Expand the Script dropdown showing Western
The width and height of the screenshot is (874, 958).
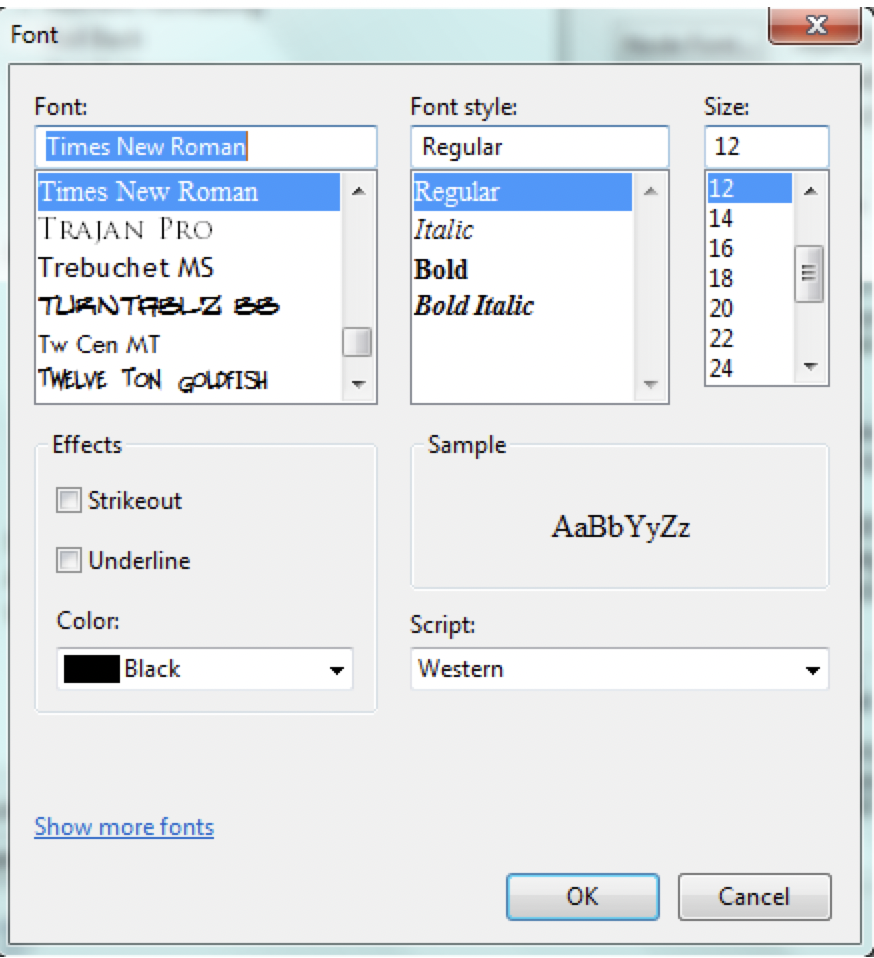click(812, 670)
